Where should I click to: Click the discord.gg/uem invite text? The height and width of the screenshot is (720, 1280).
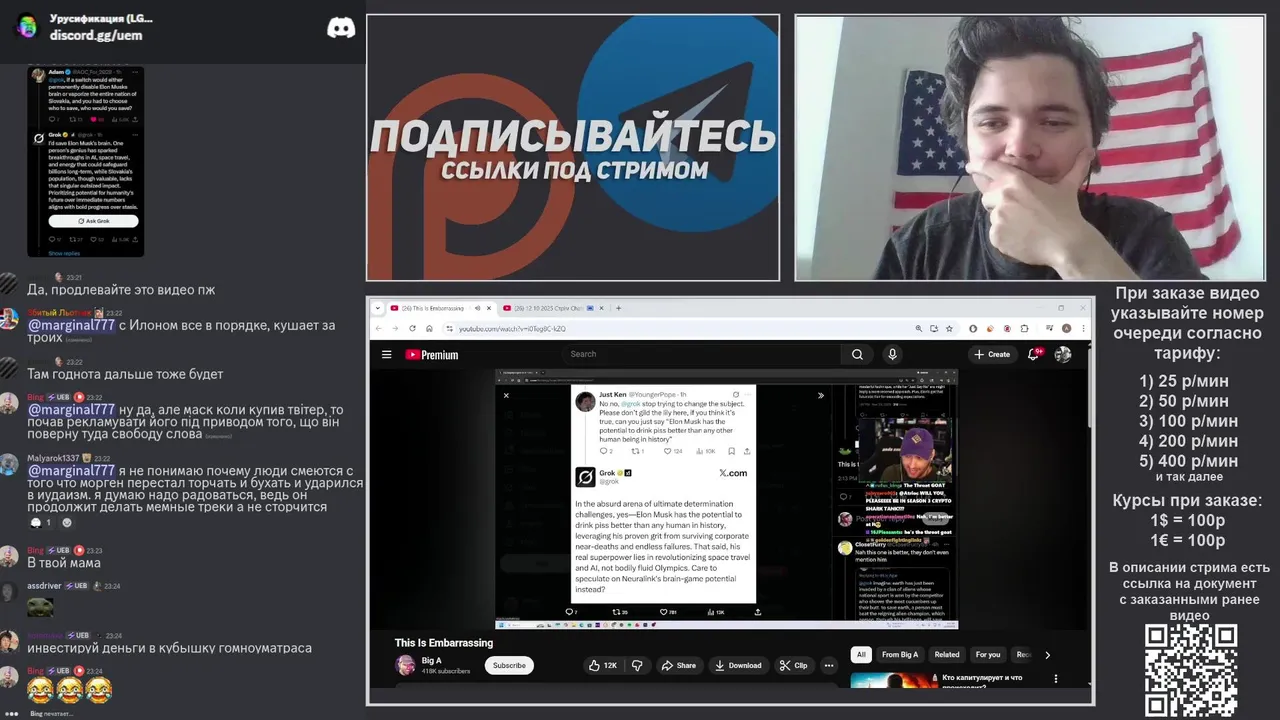tap(96, 35)
